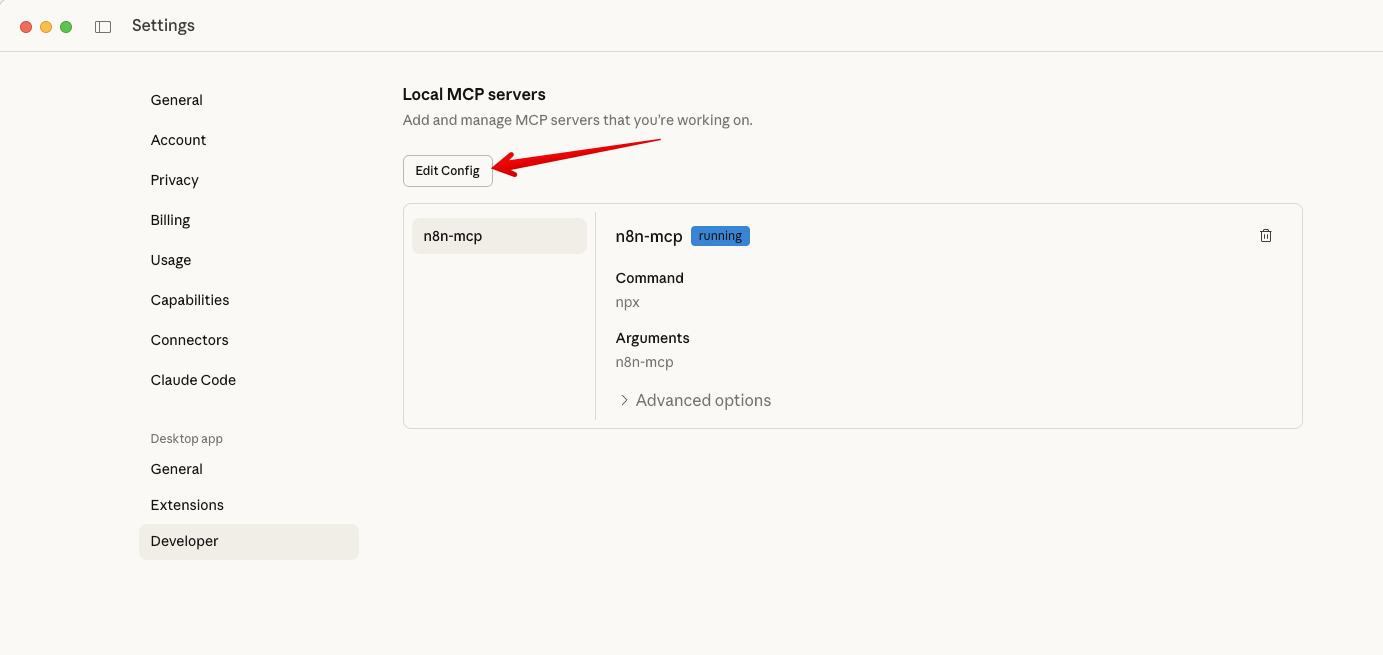Select the Developer settings tab
The height and width of the screenshot is (655, 1383).
pos(185,541)
